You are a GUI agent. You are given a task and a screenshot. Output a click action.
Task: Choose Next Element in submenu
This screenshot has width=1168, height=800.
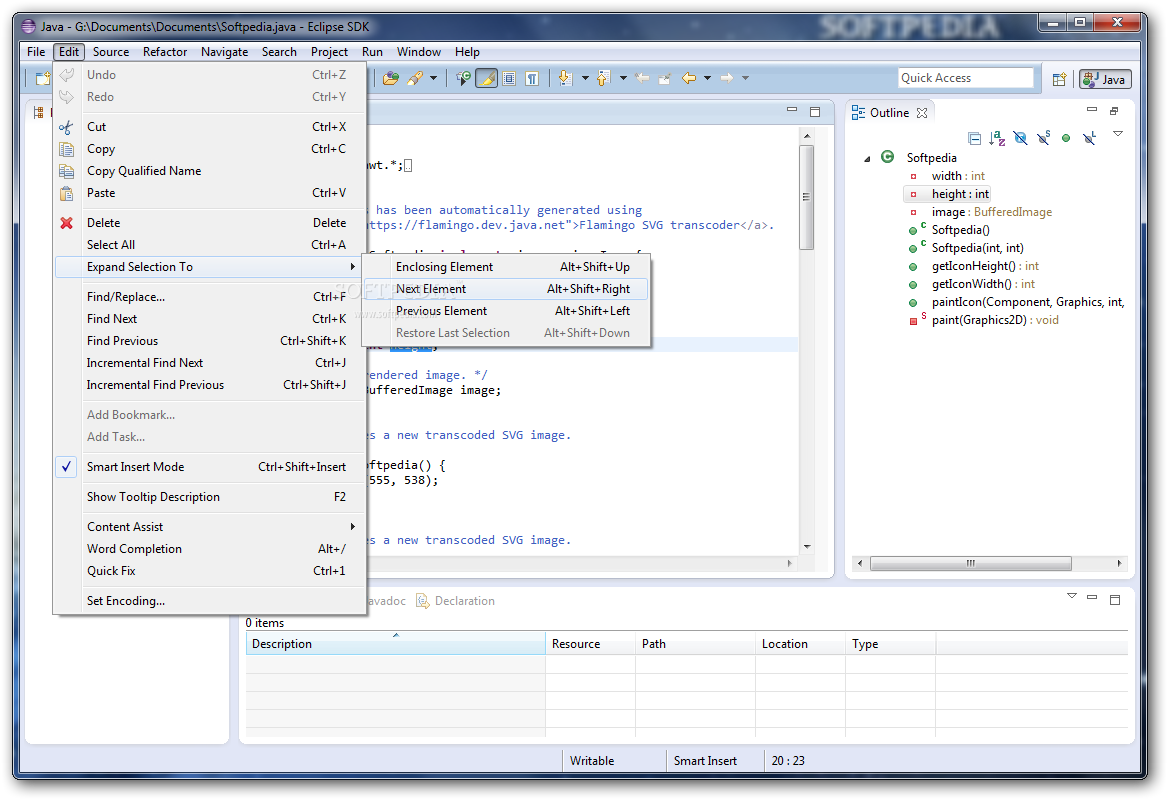506,289
